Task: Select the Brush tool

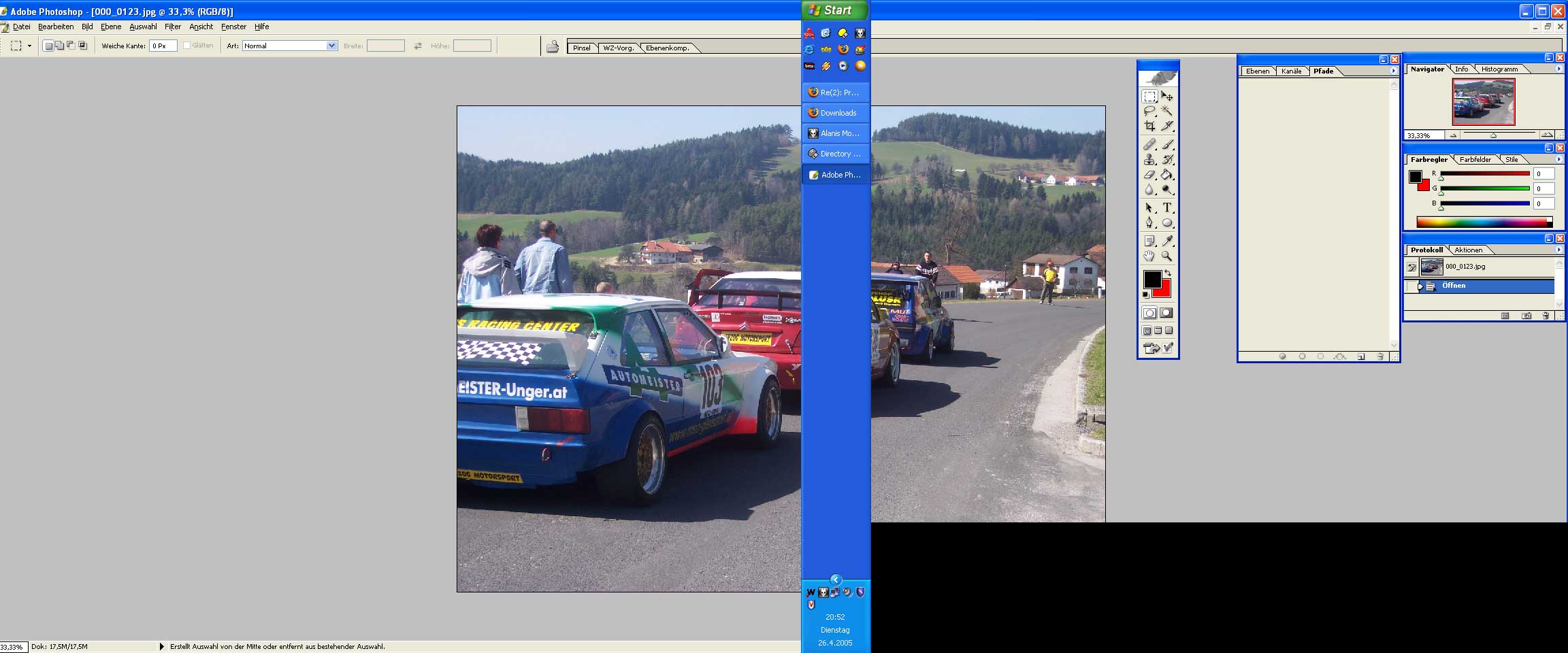Action: [1167, 145]
